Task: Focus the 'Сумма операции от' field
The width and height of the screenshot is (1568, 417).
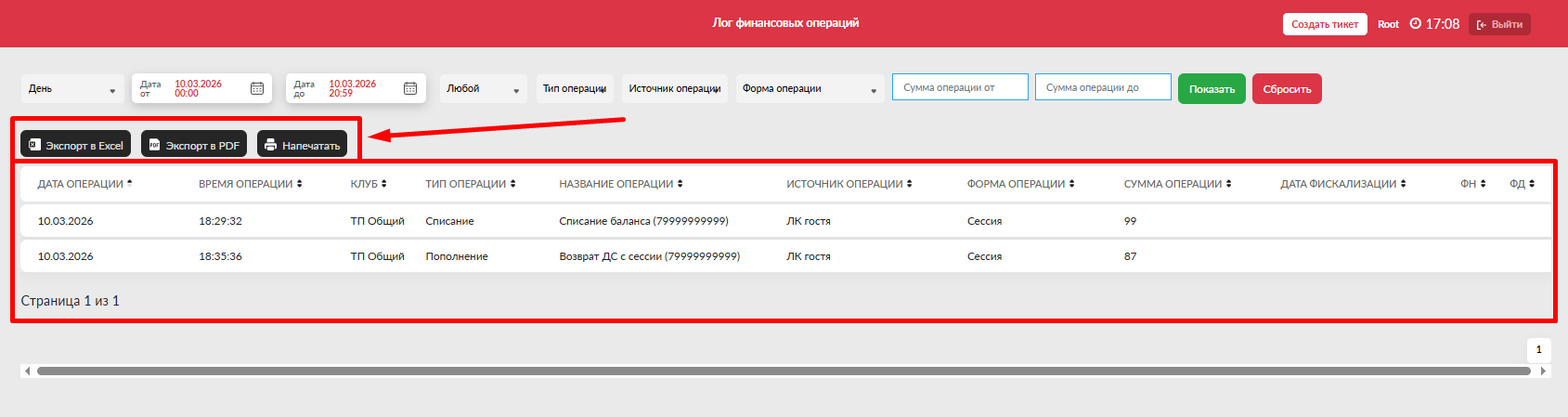Action: [960, 87]
